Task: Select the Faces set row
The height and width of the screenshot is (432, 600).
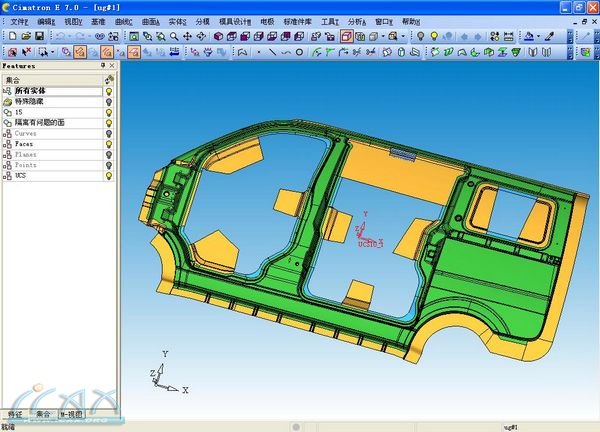Action: pos(52,144)
